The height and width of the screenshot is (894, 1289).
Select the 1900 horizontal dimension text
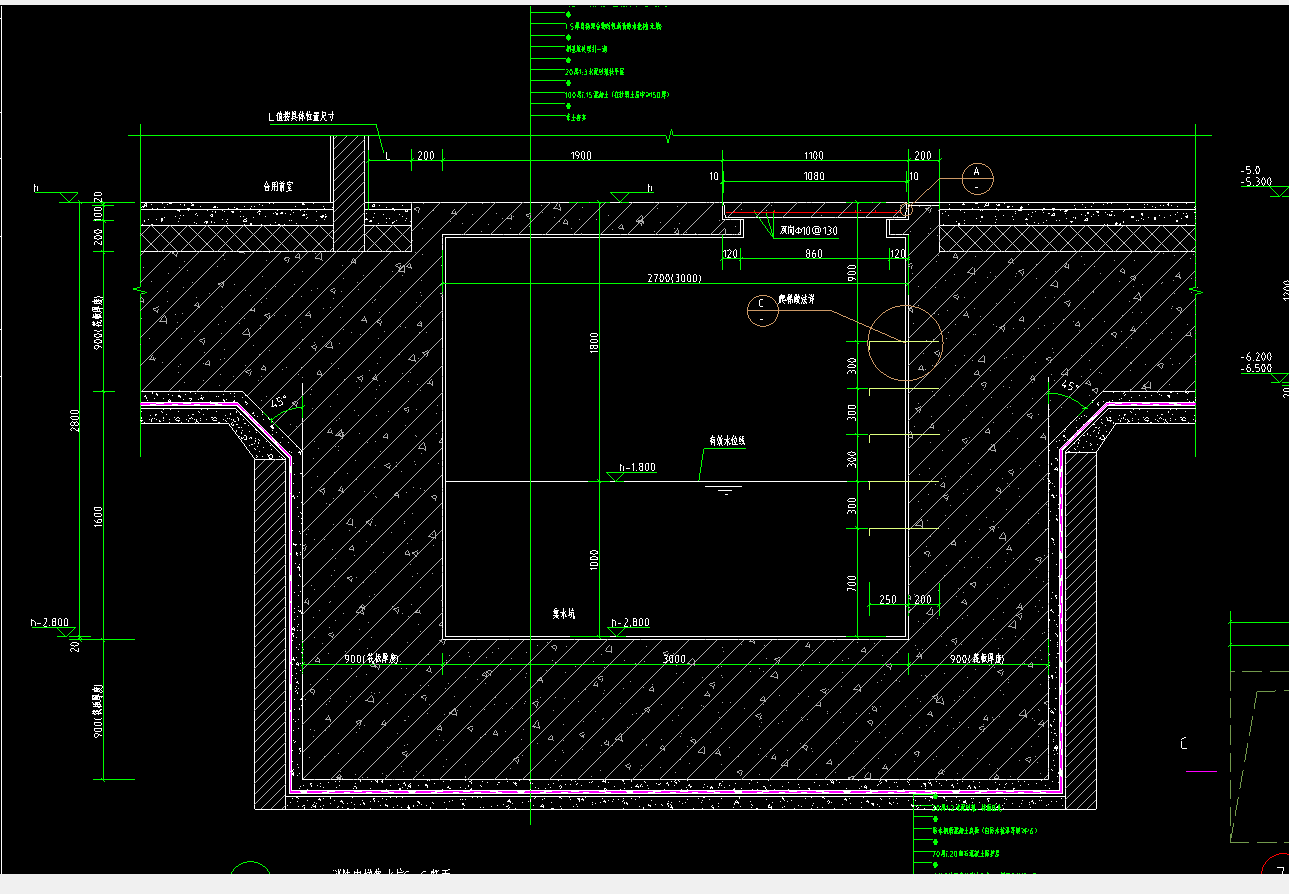click(x=581, y=155)
